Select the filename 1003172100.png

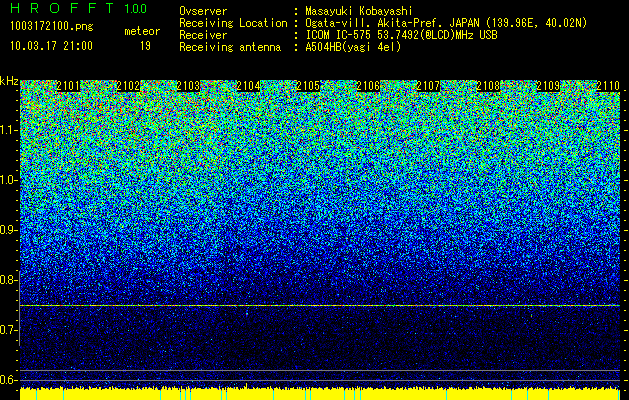click(x=52, y=27)
